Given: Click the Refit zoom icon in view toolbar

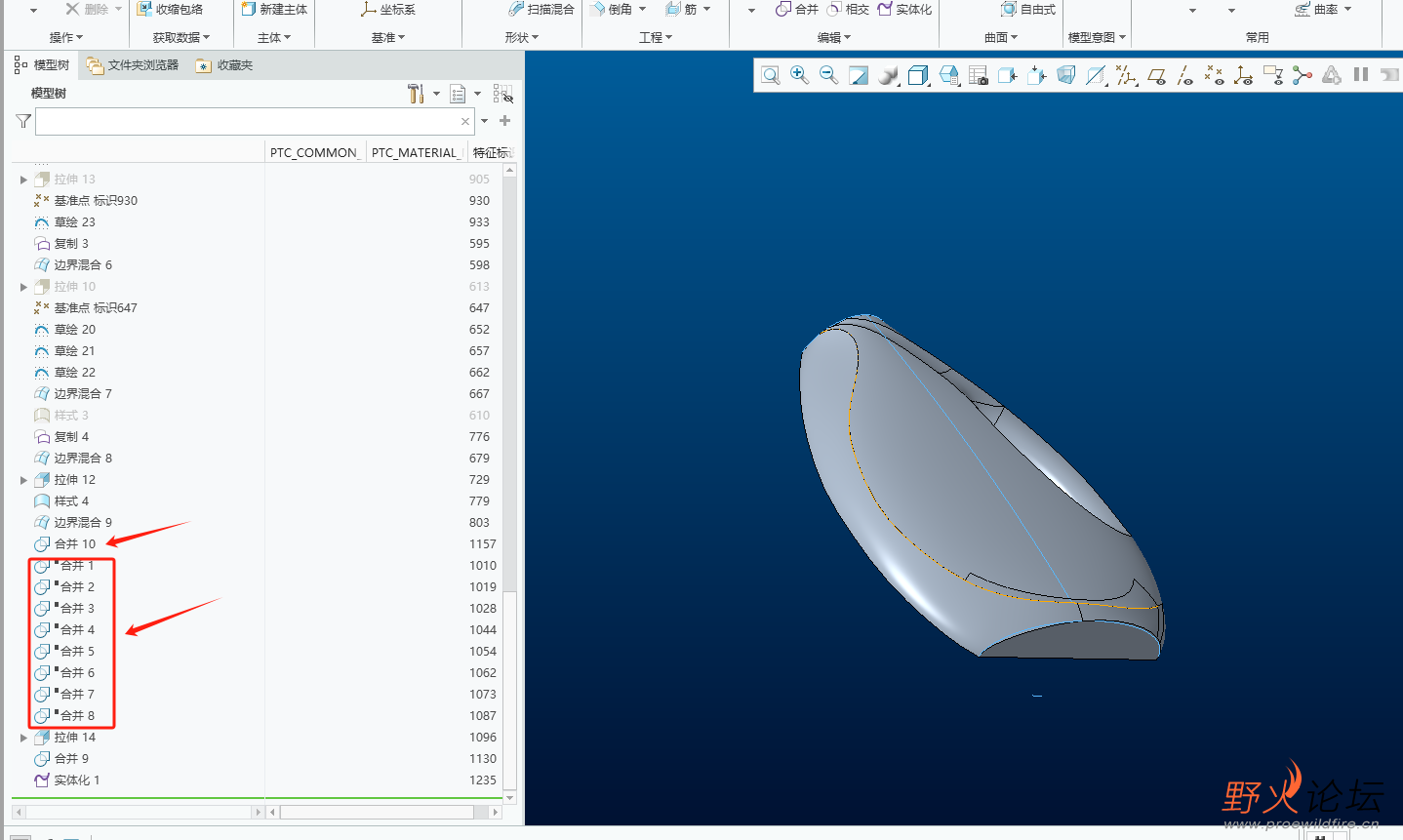Looking at the screenshot, I should pyautogui.click(x=771, y=75).
